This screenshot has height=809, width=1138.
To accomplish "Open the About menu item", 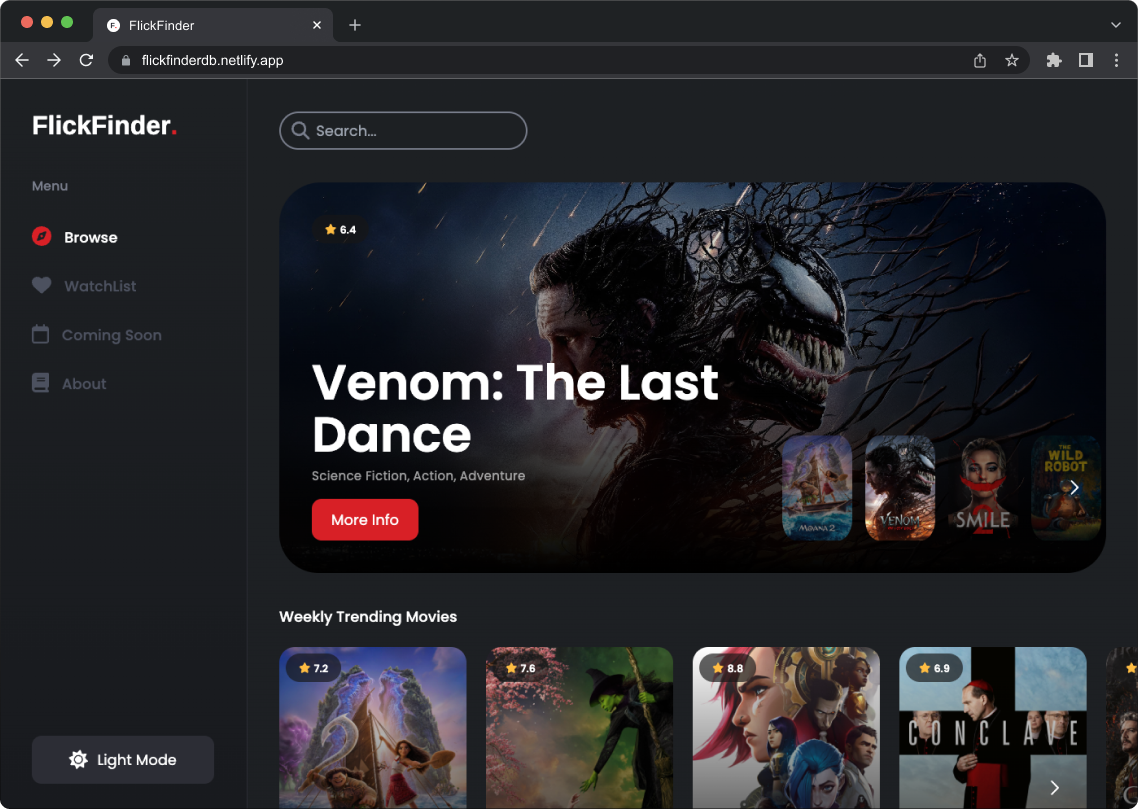I will (x=69, y=383).
